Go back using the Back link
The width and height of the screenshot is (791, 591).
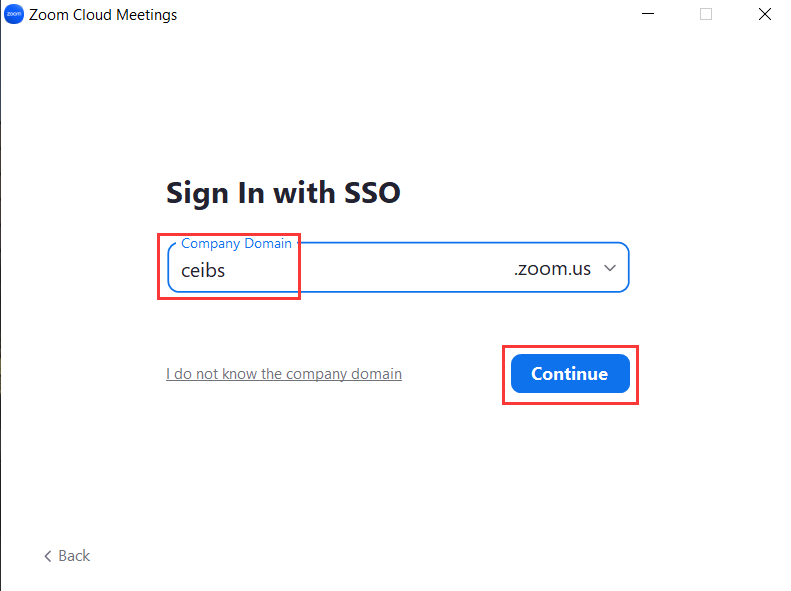(67, 556)
